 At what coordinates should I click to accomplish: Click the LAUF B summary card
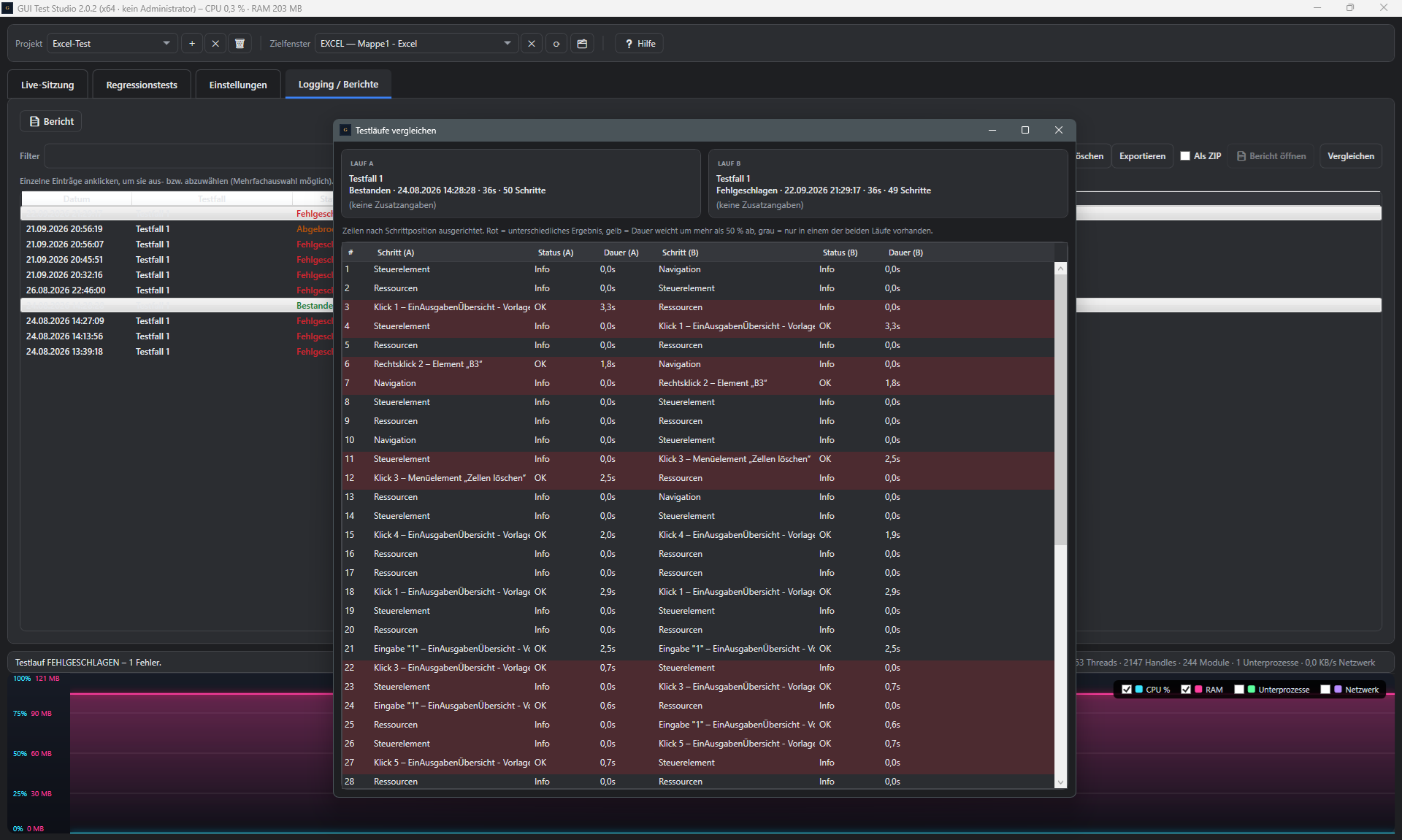[888, 184]
